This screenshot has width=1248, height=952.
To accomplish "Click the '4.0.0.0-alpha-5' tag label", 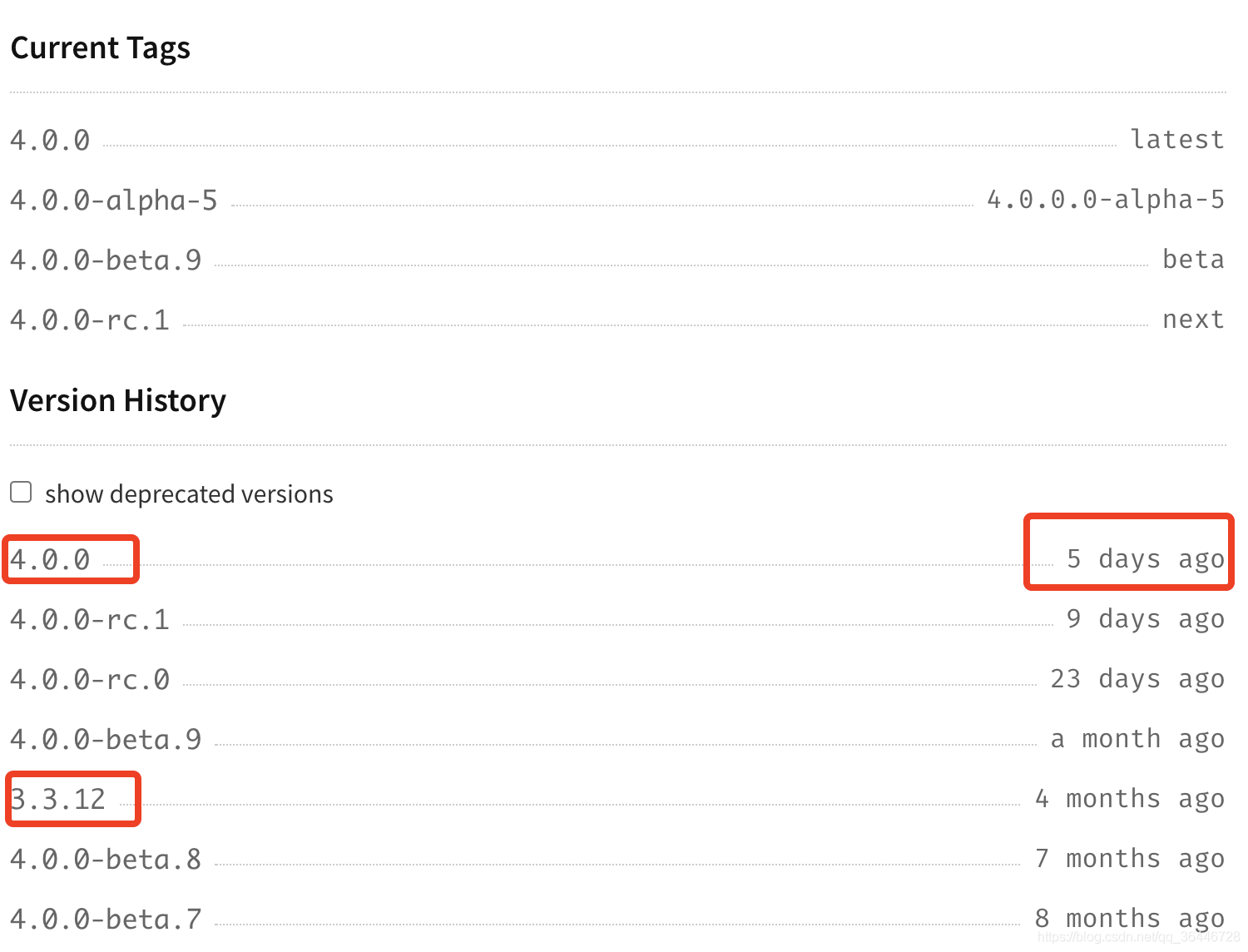I will (1106, 199).
